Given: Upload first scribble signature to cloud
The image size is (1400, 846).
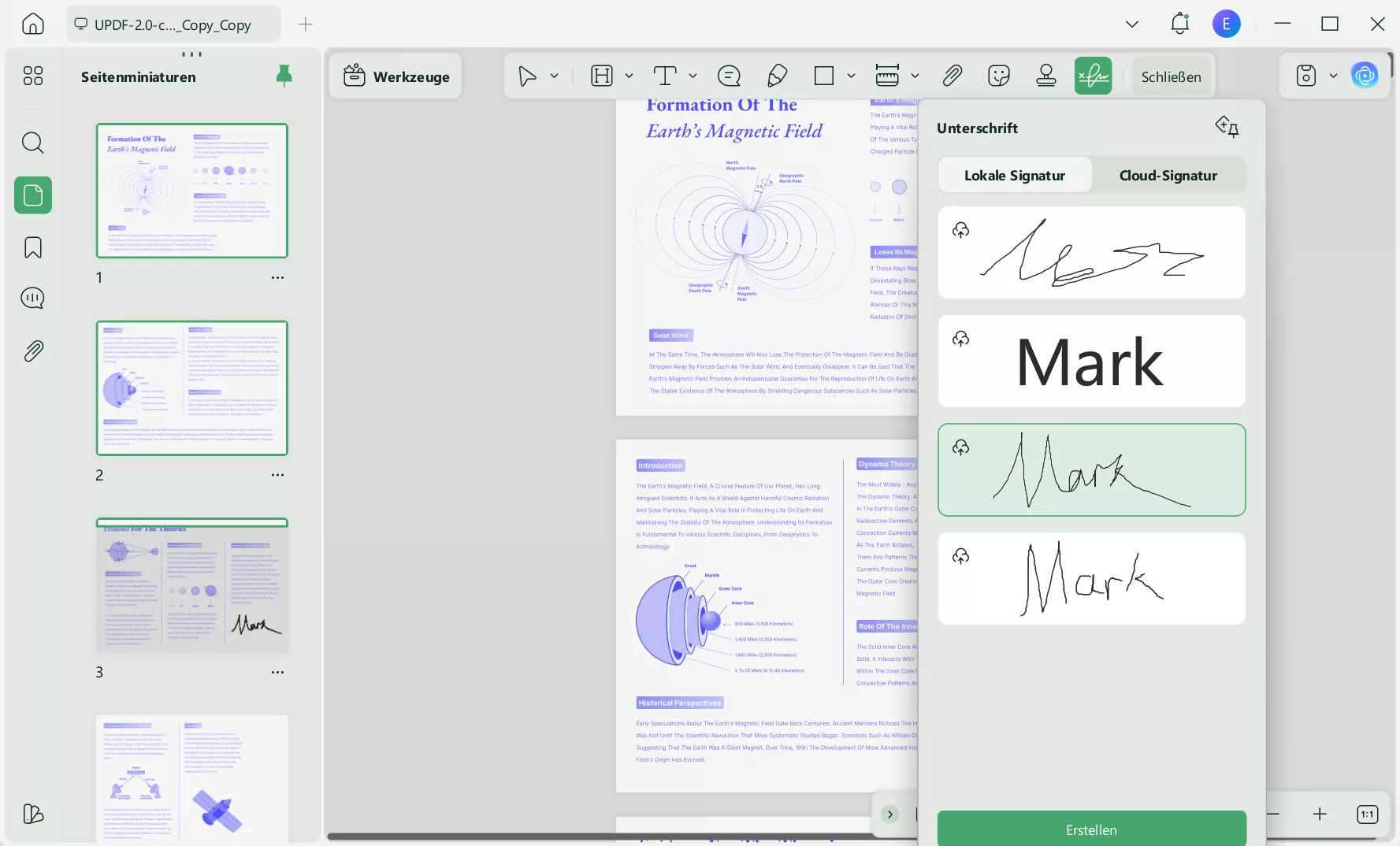Looking at the screenshot, I should [x=960, y=230].
